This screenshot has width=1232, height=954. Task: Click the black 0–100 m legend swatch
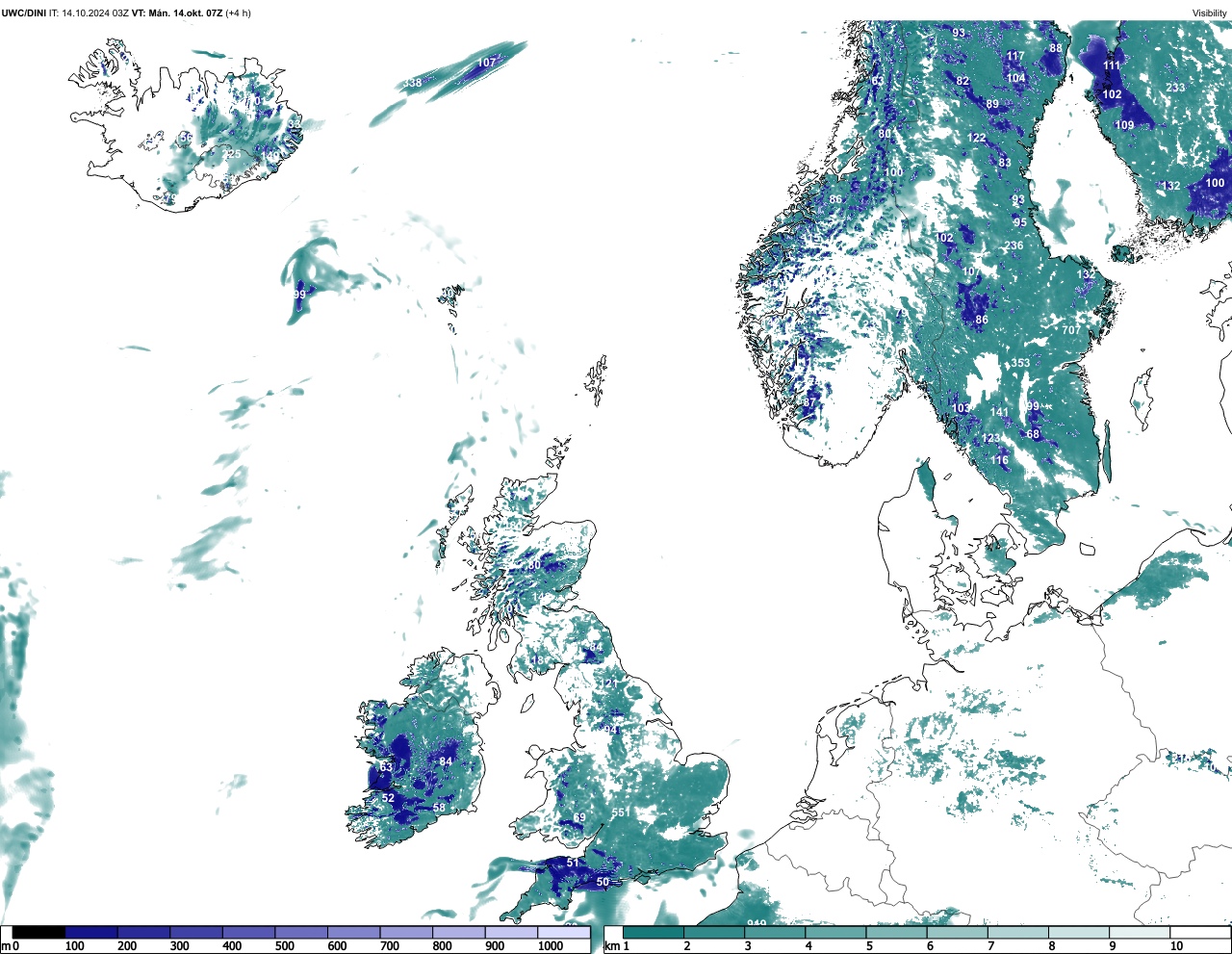point(38,932)
